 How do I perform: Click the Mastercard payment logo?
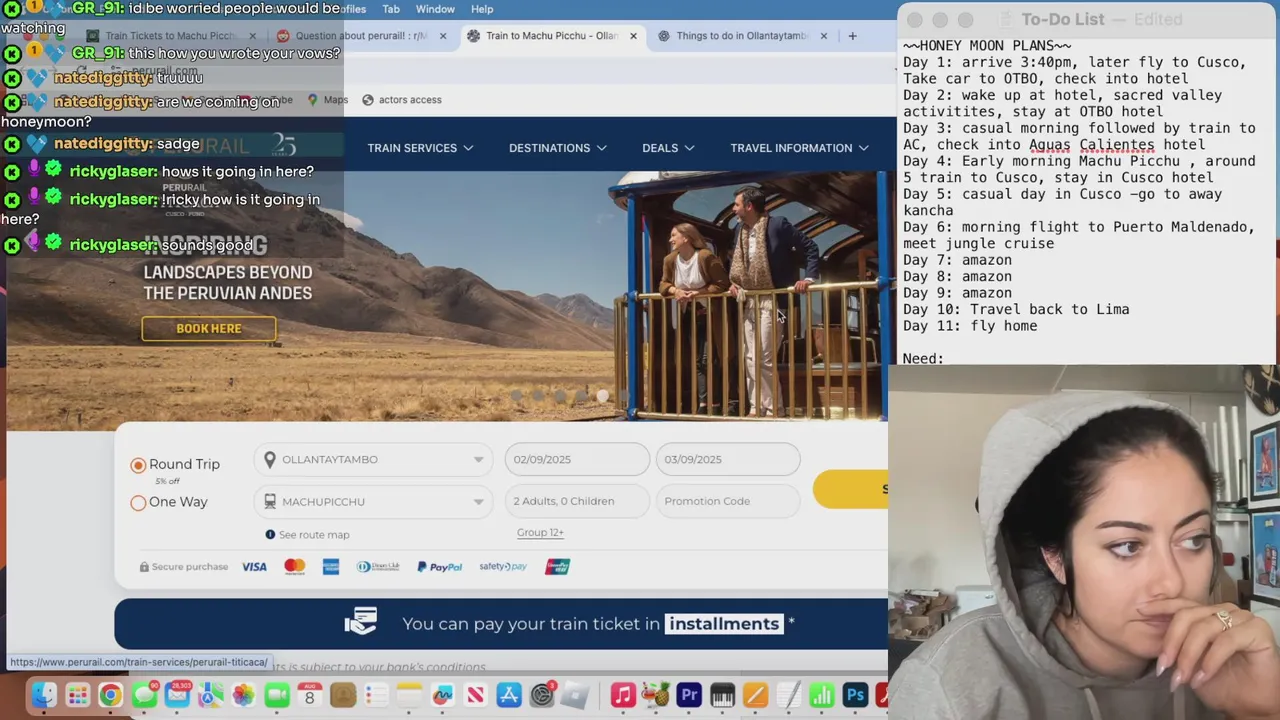pos(294,566)
